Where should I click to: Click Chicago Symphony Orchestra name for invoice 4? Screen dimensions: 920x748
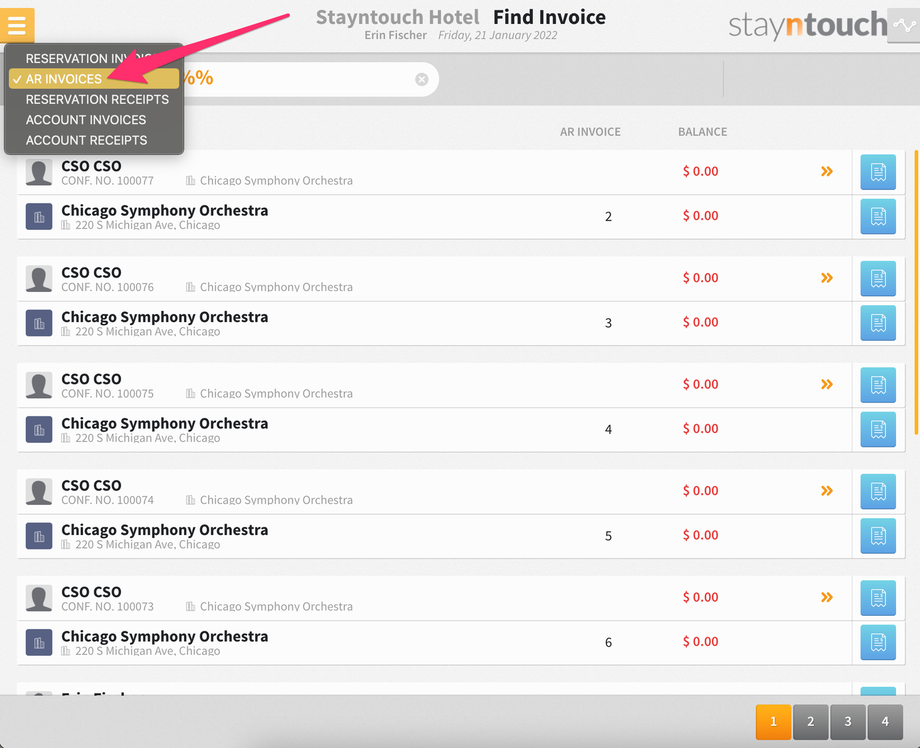(x=165, y=424)
